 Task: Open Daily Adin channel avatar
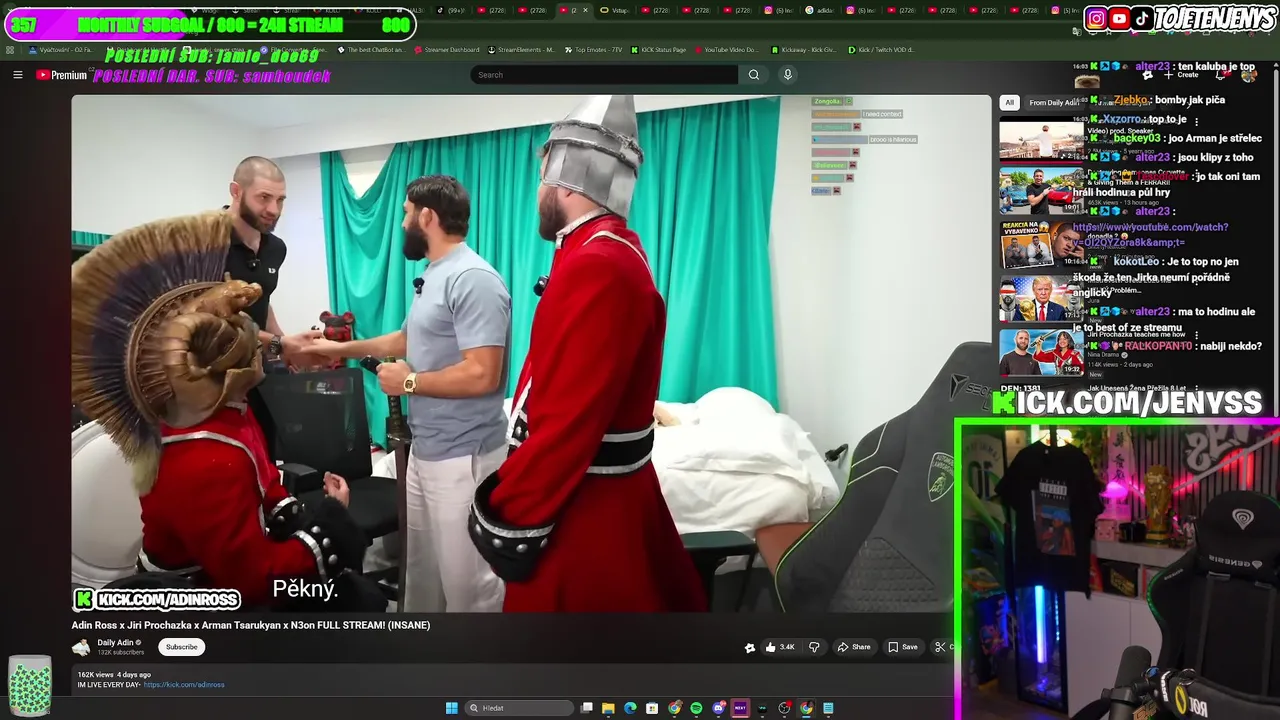pos(81,647)
